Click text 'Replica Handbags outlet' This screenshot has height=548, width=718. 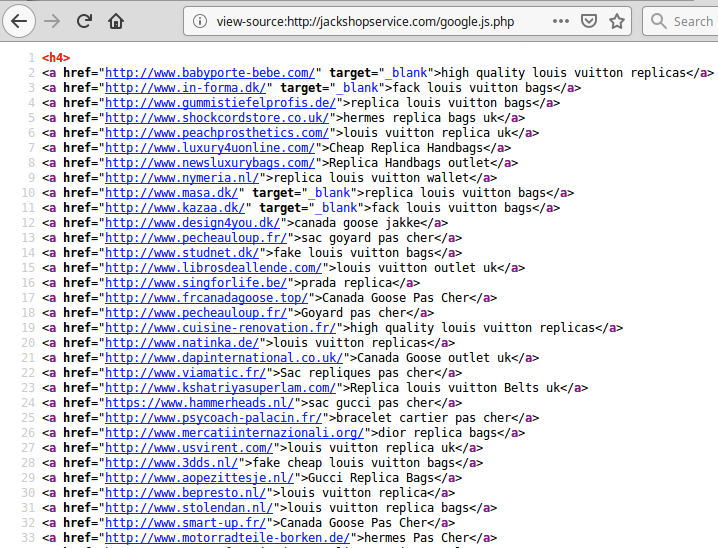[410, 163]
